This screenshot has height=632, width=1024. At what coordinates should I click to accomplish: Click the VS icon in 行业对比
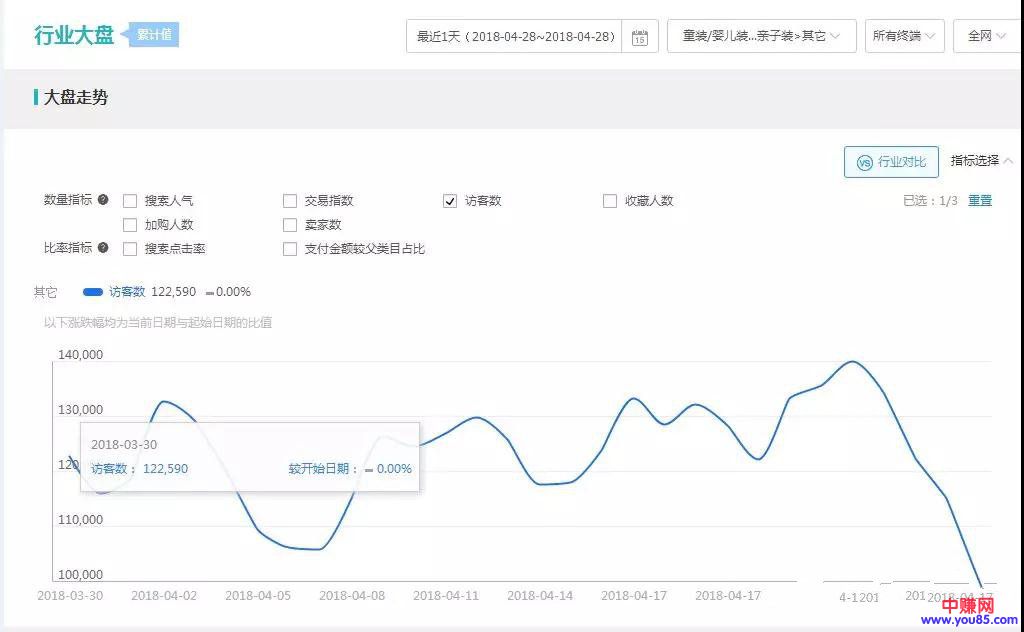point(864,162)
